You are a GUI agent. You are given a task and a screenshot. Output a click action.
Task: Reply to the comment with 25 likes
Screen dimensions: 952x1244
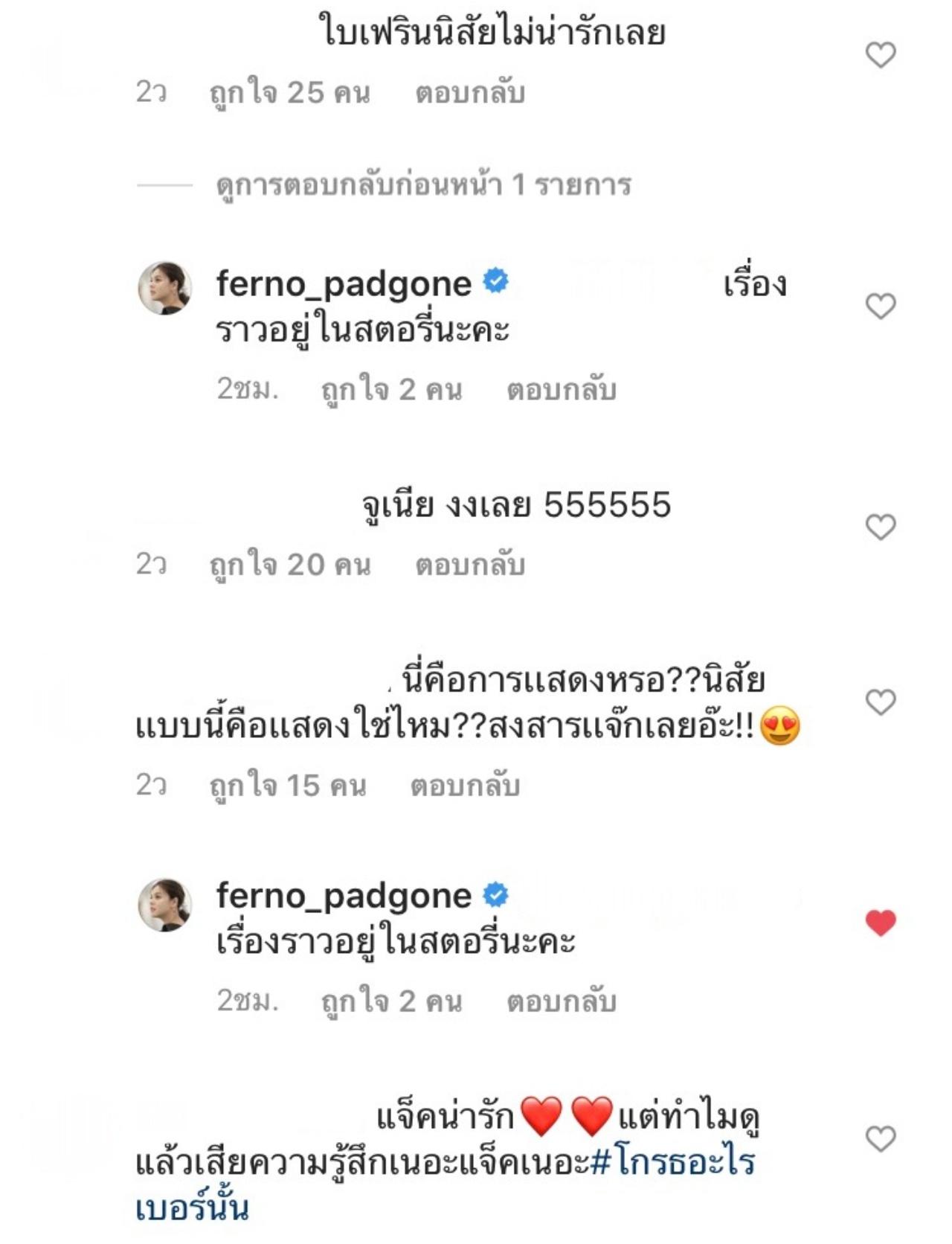[x=470, y=93]
